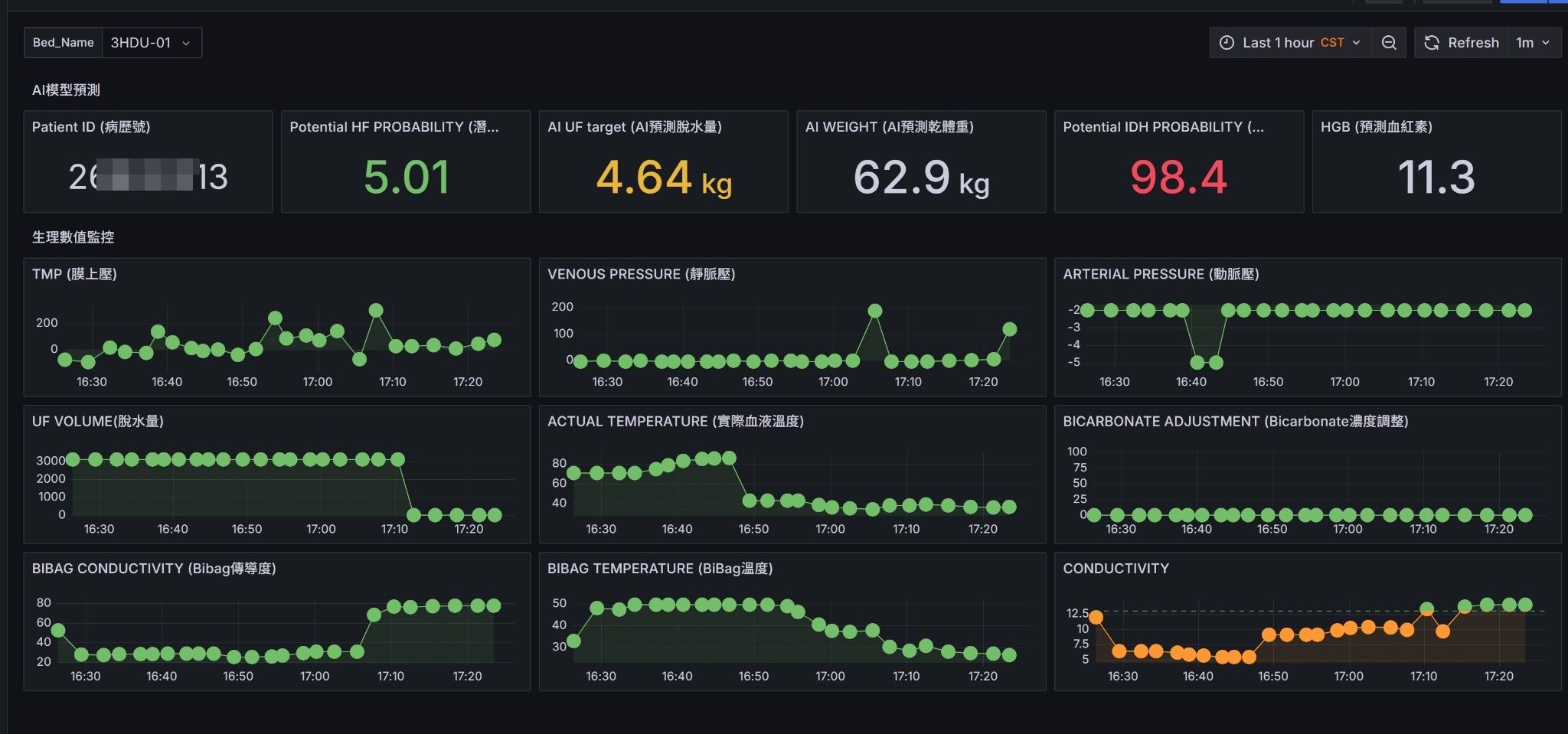1568x734 pixels.
Task: Click the clock icon in time picker
Action: pyautogui.click(x=1227, y=43)
